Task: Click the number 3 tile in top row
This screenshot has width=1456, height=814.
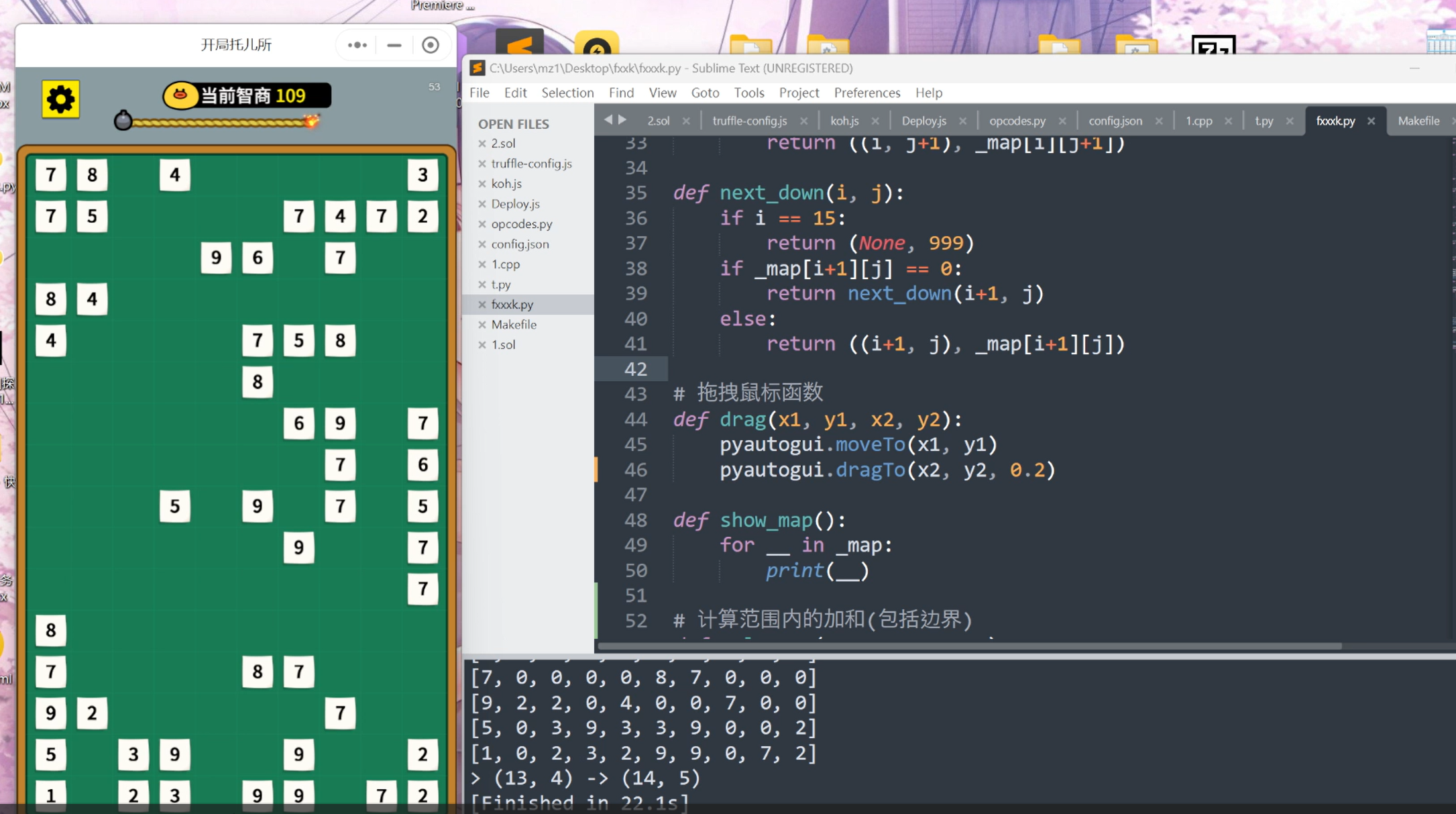Action: tap(423, 175)
